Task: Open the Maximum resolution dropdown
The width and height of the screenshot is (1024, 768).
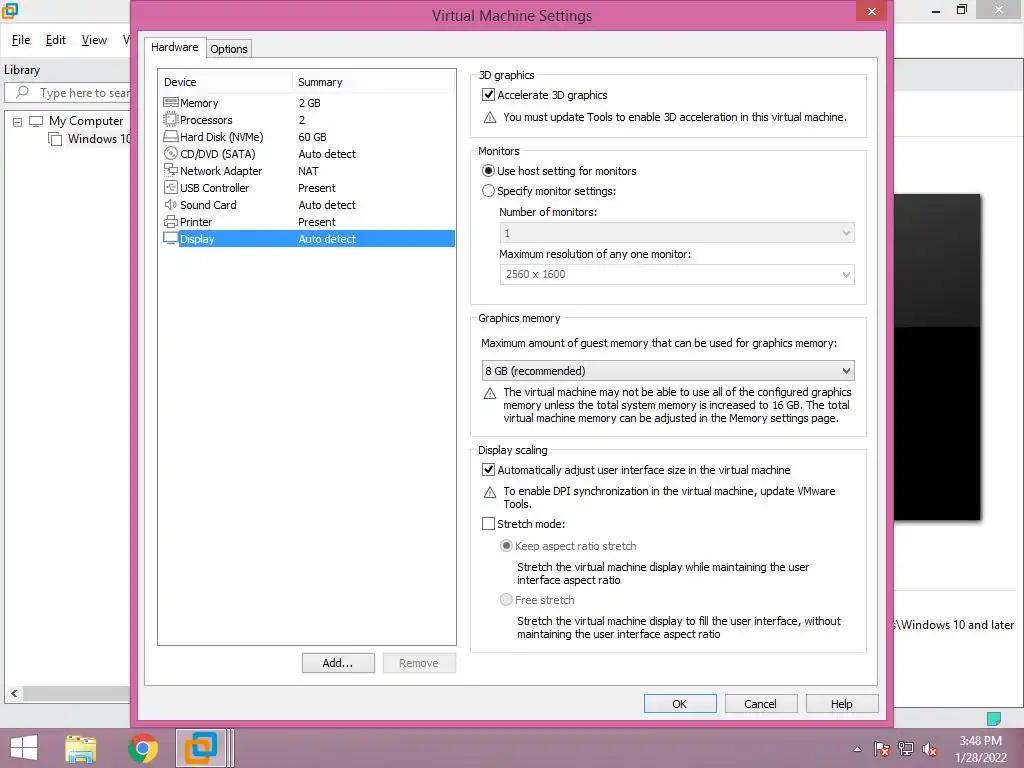Action: [677, 274]
